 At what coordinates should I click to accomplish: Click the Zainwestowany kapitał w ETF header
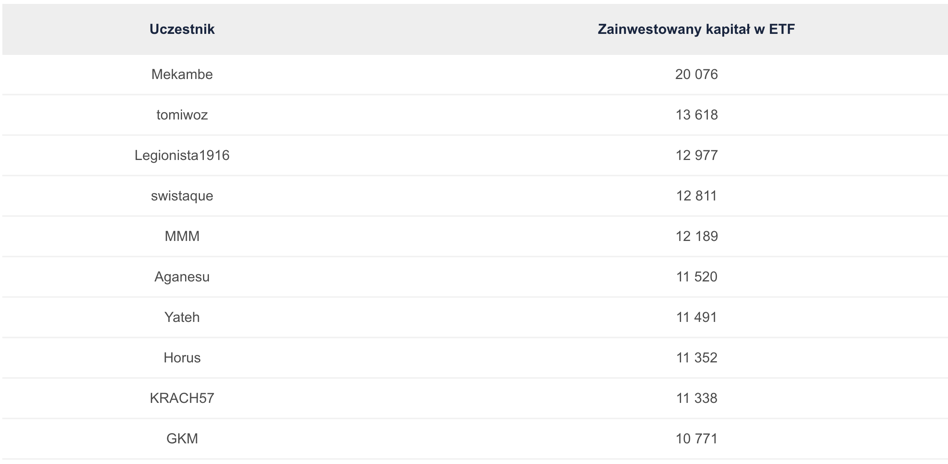pyautogui.click(x=696, y=29)
